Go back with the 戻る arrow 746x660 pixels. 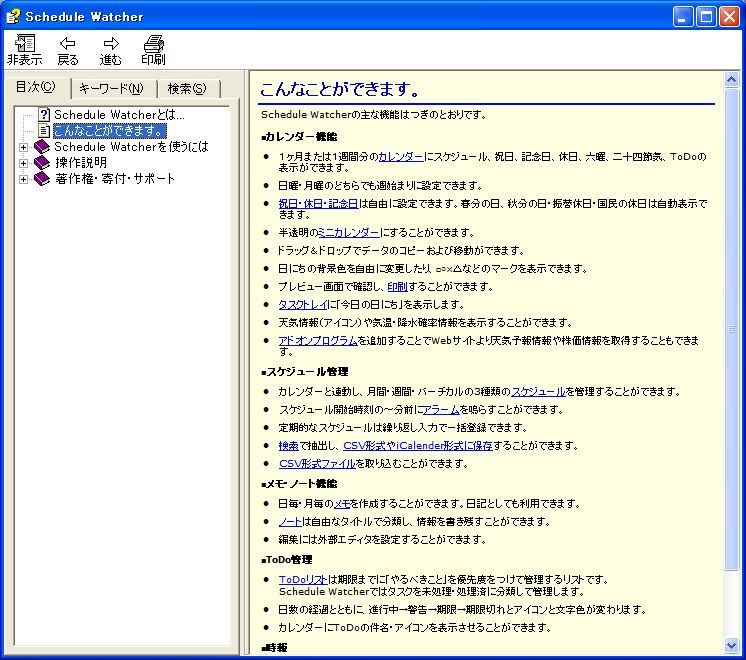[68, 49]
